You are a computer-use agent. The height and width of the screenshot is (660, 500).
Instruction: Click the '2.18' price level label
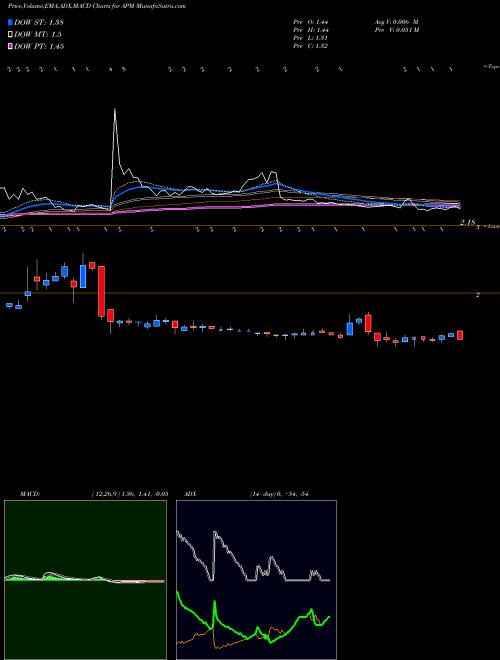click(x=468, y=222)
